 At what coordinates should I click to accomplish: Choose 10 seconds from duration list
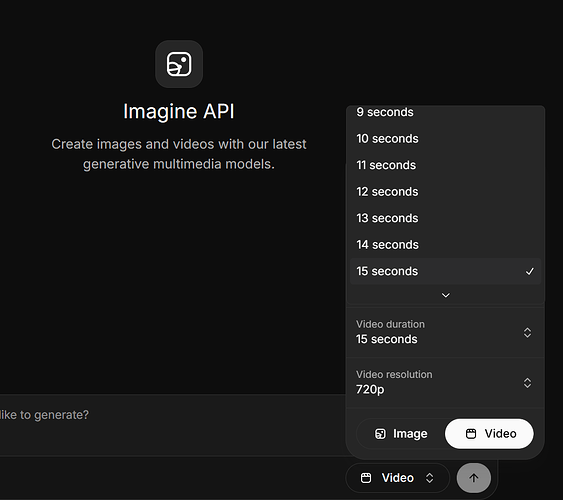point(445,139)
